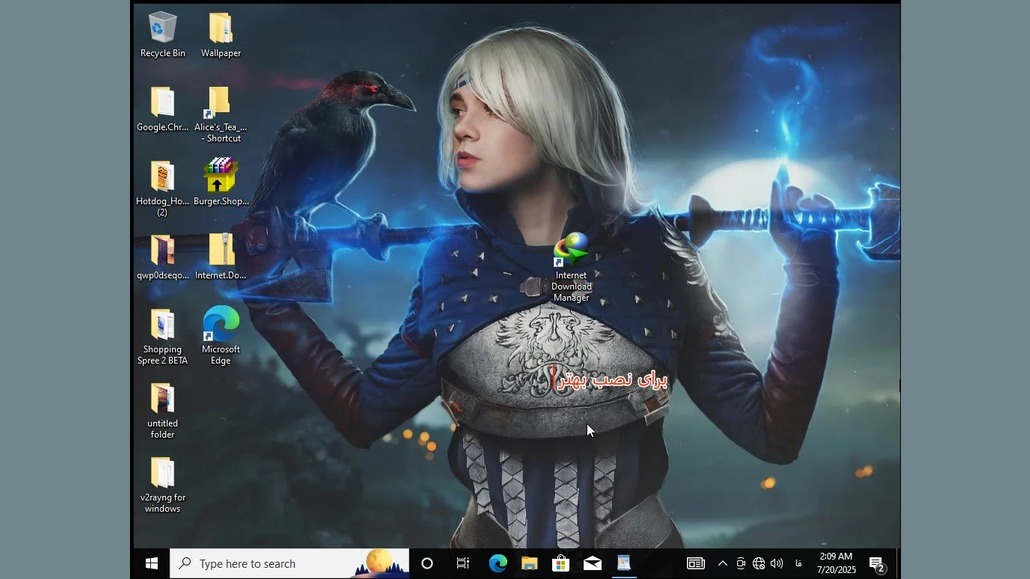Select the v2rayng for windows folder
The image size is (1030, 579).
[x=162, y=485]
